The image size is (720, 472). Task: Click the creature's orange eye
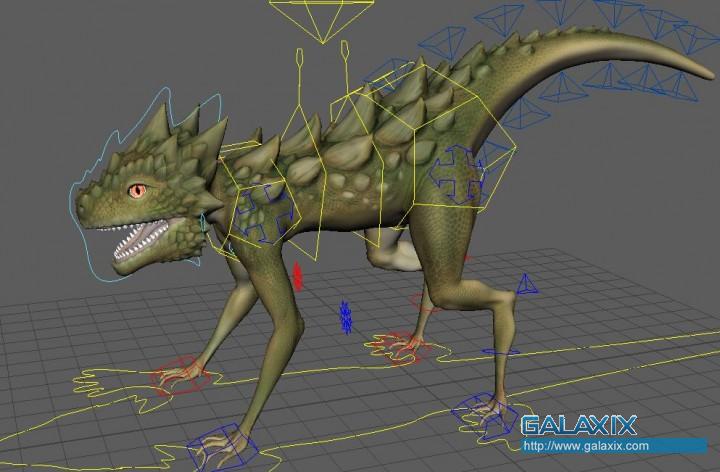coord(135,189)
